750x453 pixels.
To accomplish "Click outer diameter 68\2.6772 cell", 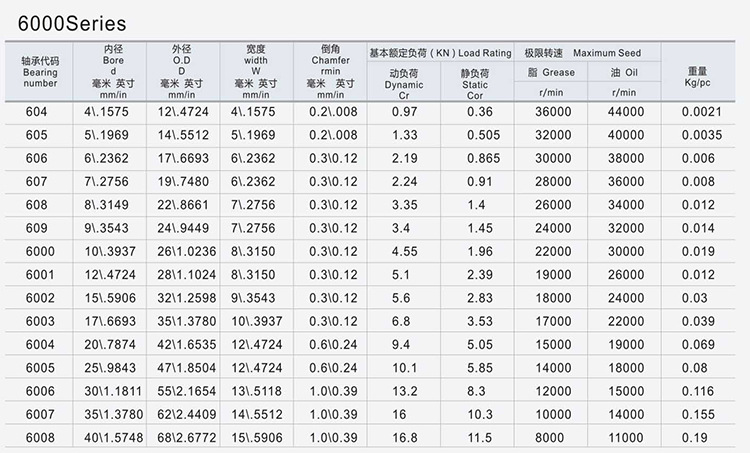I will pyautogui.click(x=187, y=436).
